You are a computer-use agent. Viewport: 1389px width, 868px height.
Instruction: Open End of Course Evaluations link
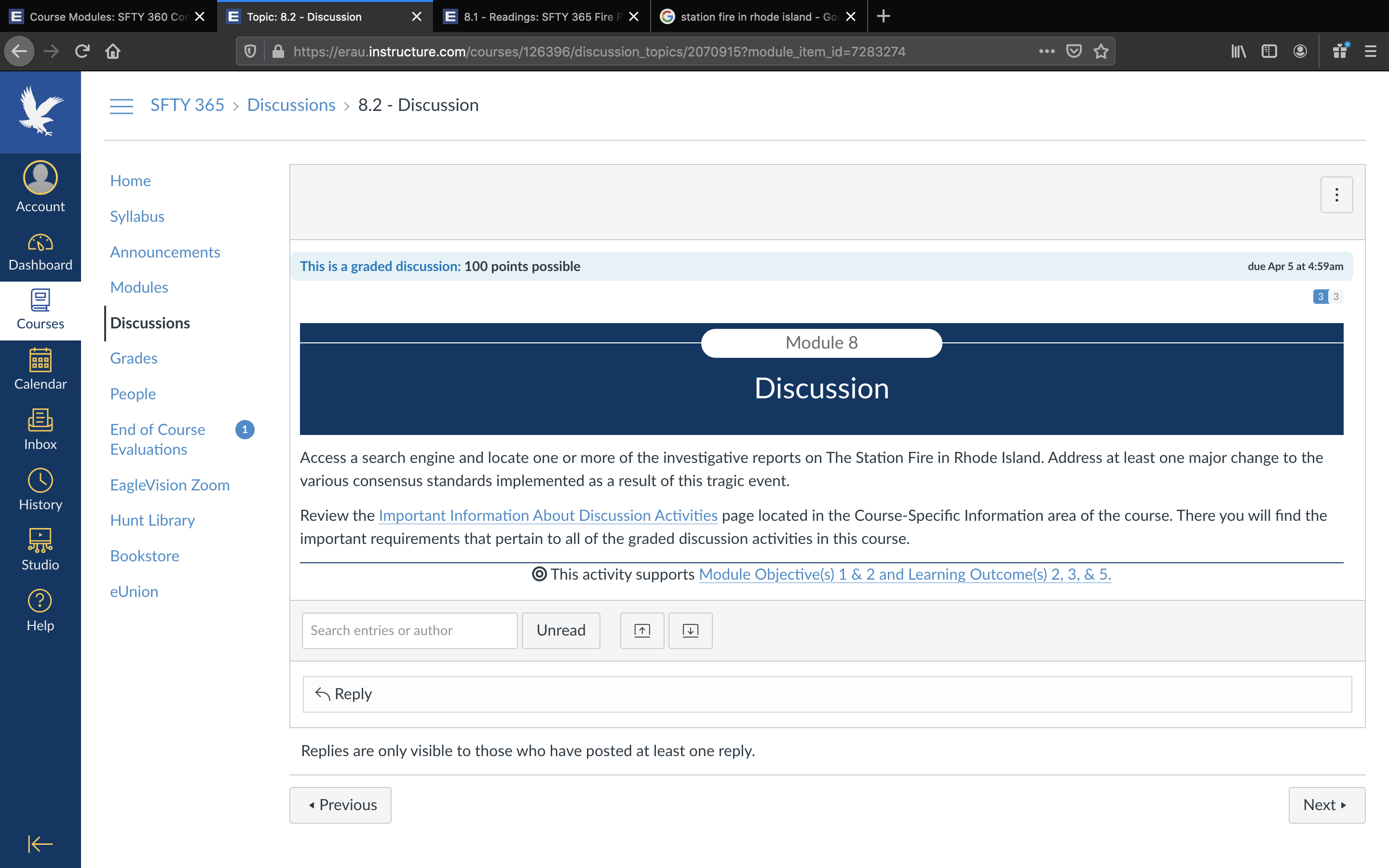(x=158, y=439)
